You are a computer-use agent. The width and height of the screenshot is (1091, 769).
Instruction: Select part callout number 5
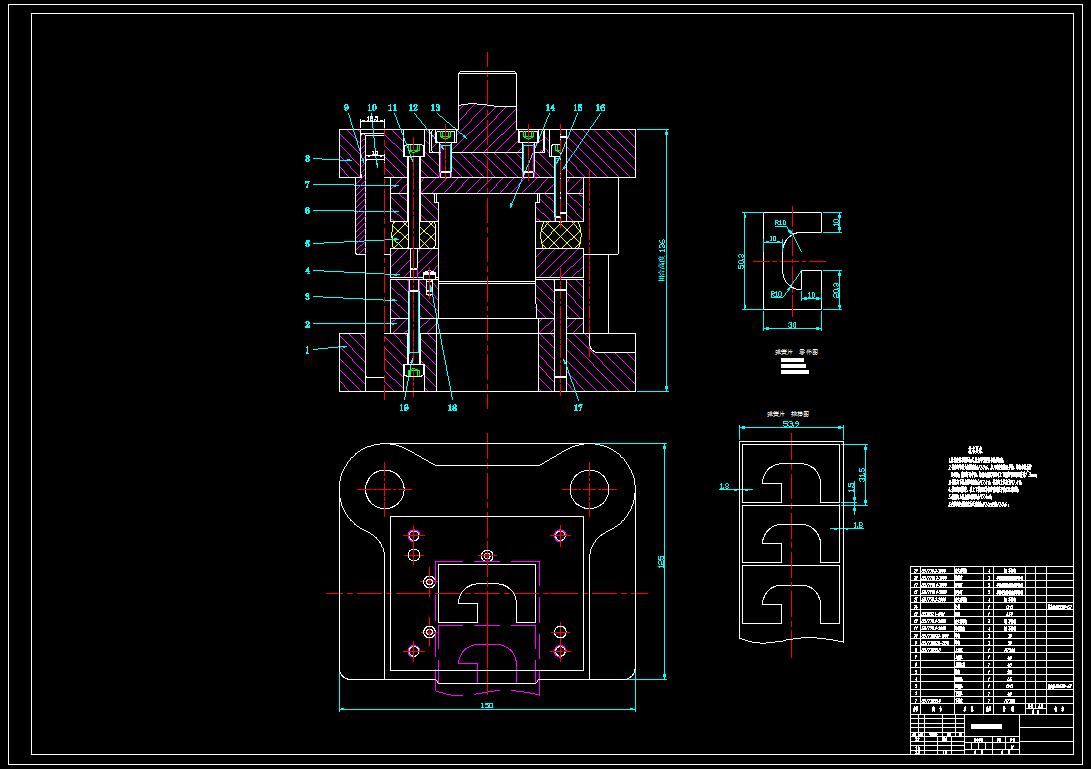(308, 244)
